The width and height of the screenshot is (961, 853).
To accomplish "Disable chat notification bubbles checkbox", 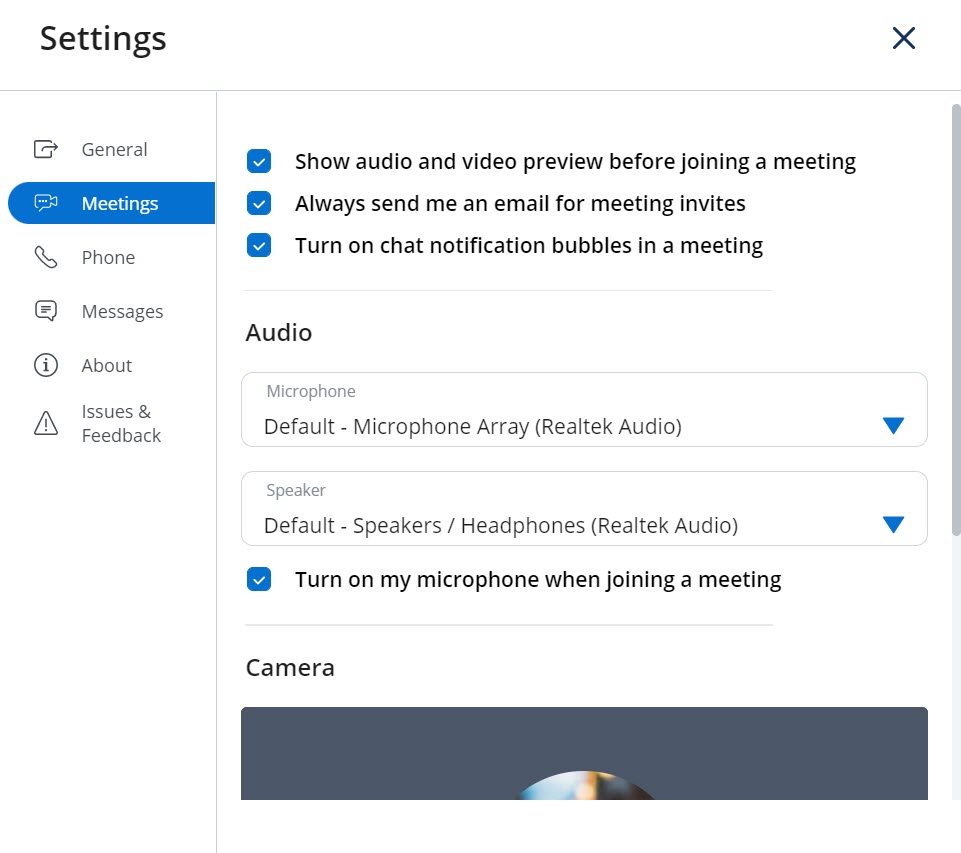I will [x=259, y=245].
